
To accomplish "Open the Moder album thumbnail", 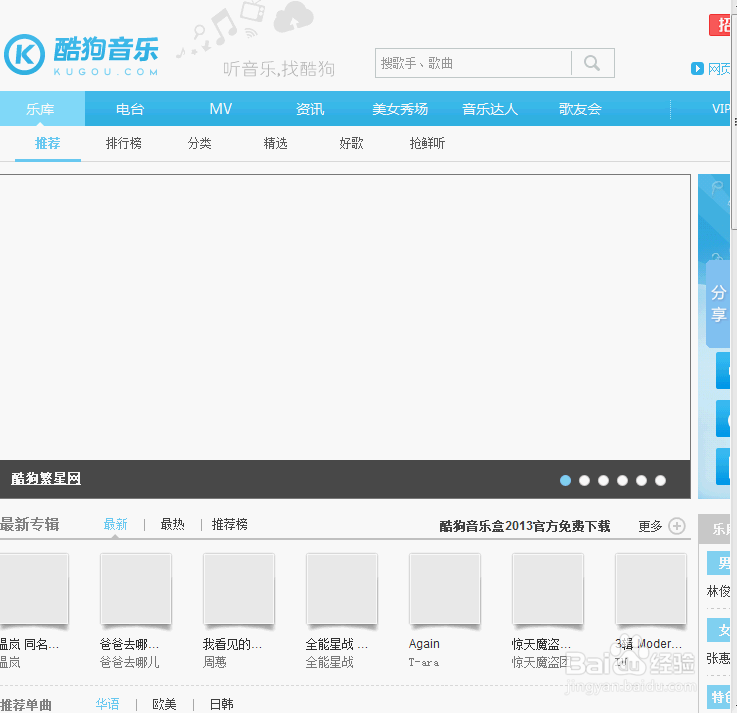I will click(x=651, y=589).
